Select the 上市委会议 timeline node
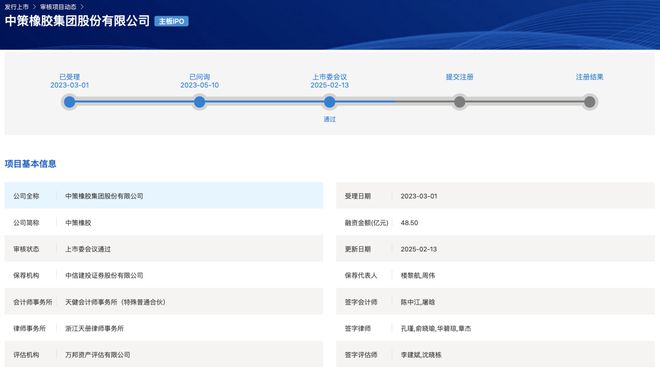Image resolution: width=660 pixels, height=376 pixels. pyautogui.click(x=330, y=102)
